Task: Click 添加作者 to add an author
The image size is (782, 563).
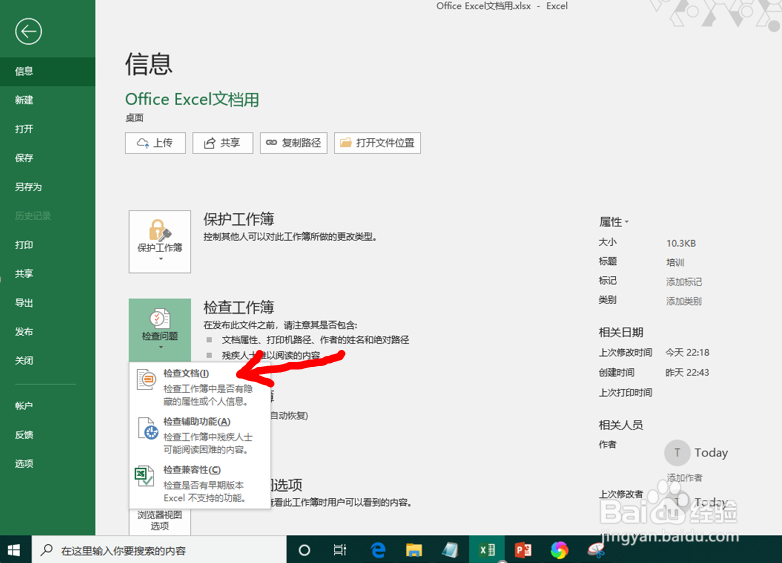Action: [x=684, y=478]
